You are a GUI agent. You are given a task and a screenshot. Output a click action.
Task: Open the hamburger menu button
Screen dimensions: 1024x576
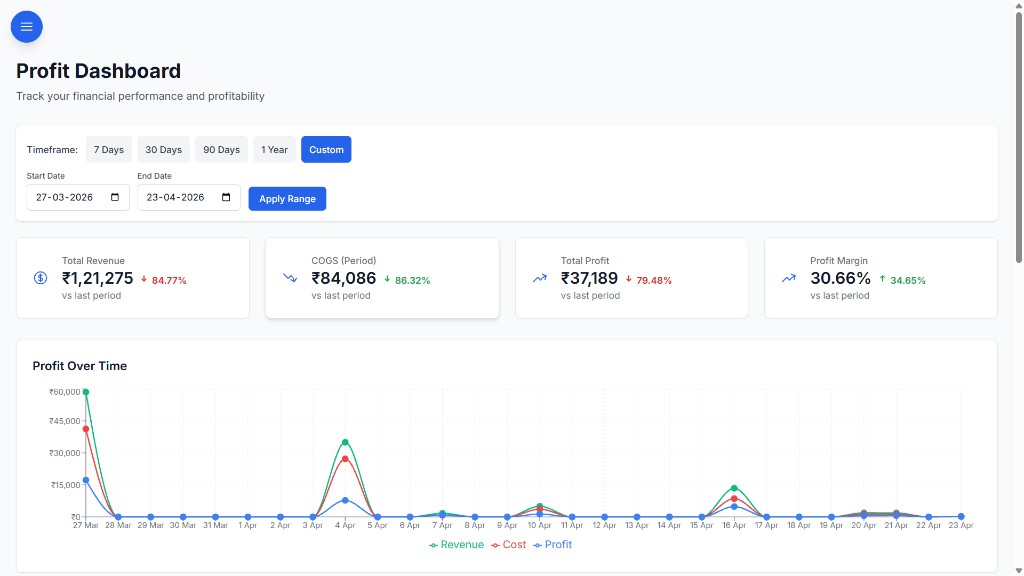tap(27, 27)
